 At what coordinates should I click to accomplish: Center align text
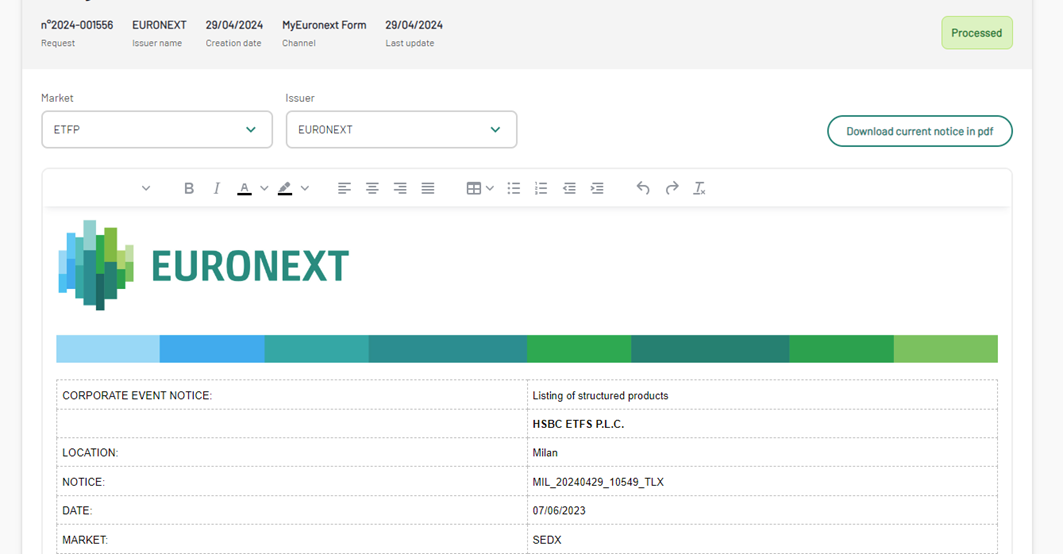point(372,189)
